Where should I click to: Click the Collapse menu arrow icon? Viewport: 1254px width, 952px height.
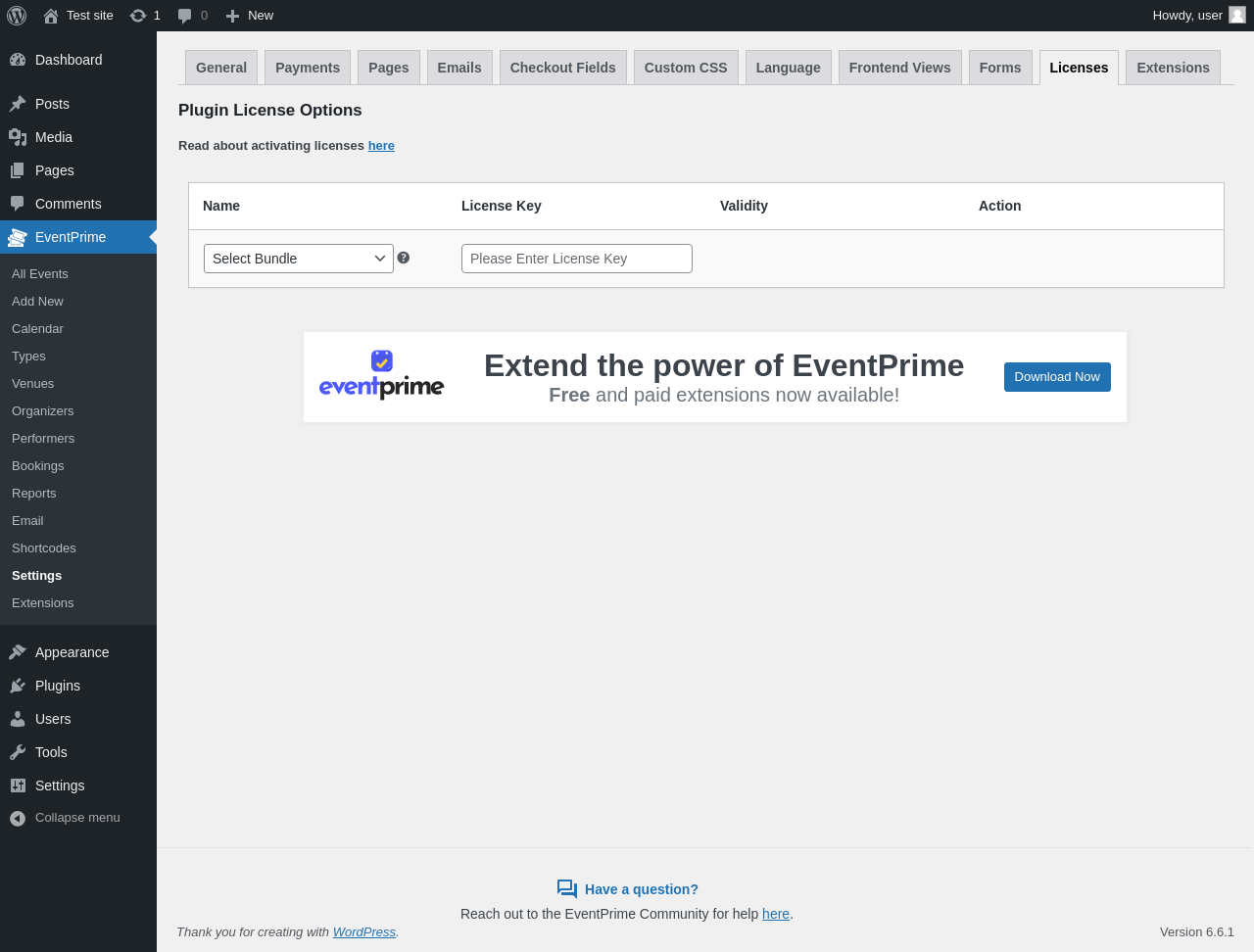point(18,818)
